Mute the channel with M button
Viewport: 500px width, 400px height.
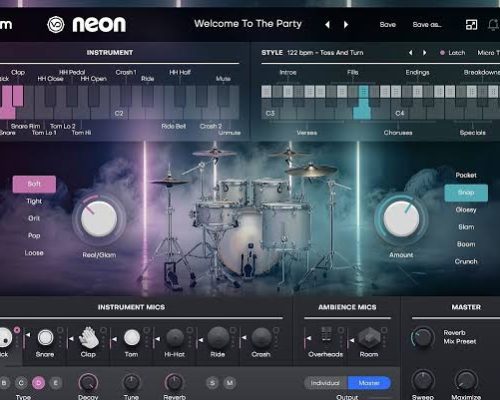tap(230, 383)
